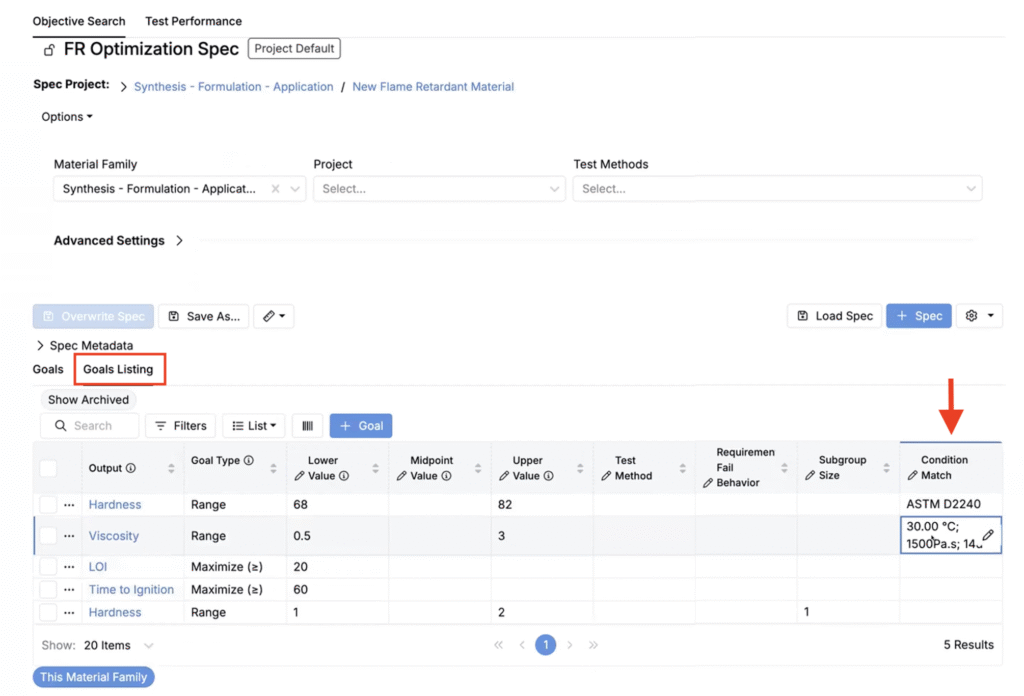Viewport: 1024px width, 696px height.
Task: Open the Test Performance tab
Action: click(x=193, y=21)
